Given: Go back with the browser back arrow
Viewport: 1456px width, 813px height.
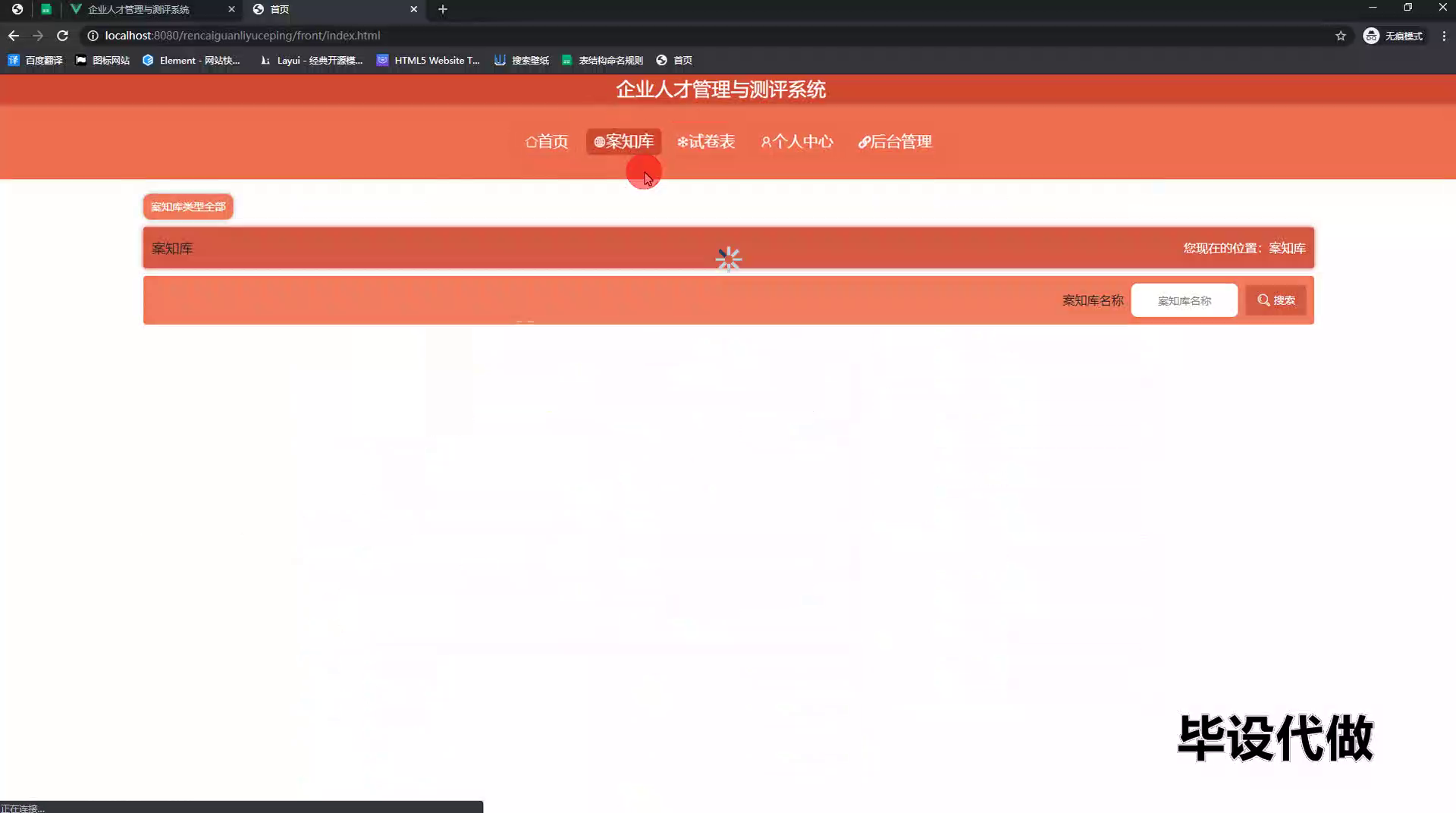Looking at the screenshot, I should click(x=14, y=36).
